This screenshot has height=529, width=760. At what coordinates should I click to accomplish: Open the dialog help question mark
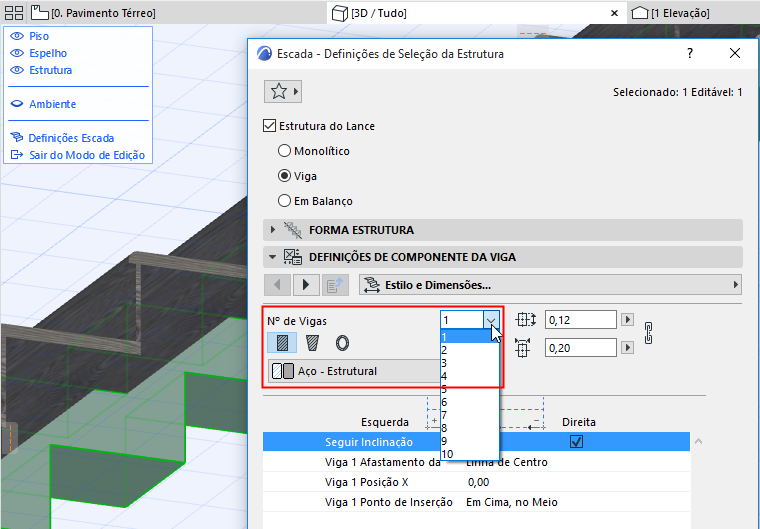pyautogui.click(x=690, y=53)
